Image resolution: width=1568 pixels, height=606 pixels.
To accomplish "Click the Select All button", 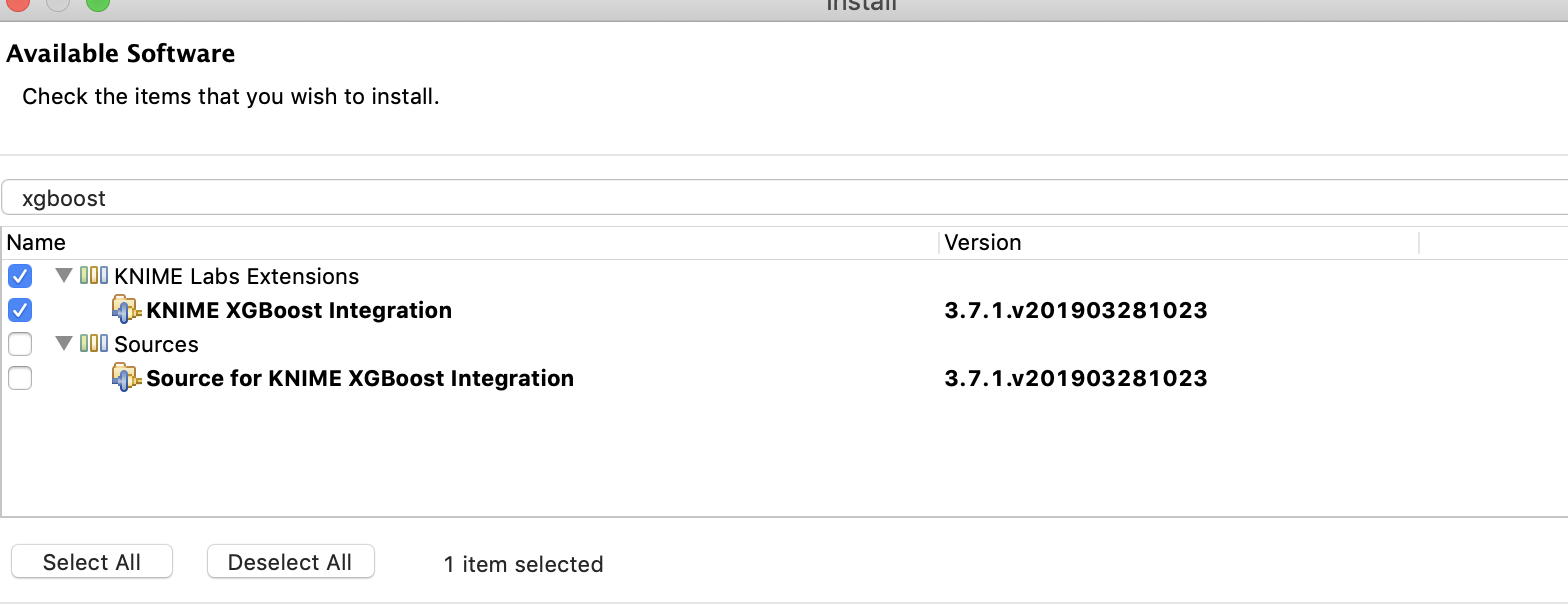I will pyautogui.click(x=92, y=562).
